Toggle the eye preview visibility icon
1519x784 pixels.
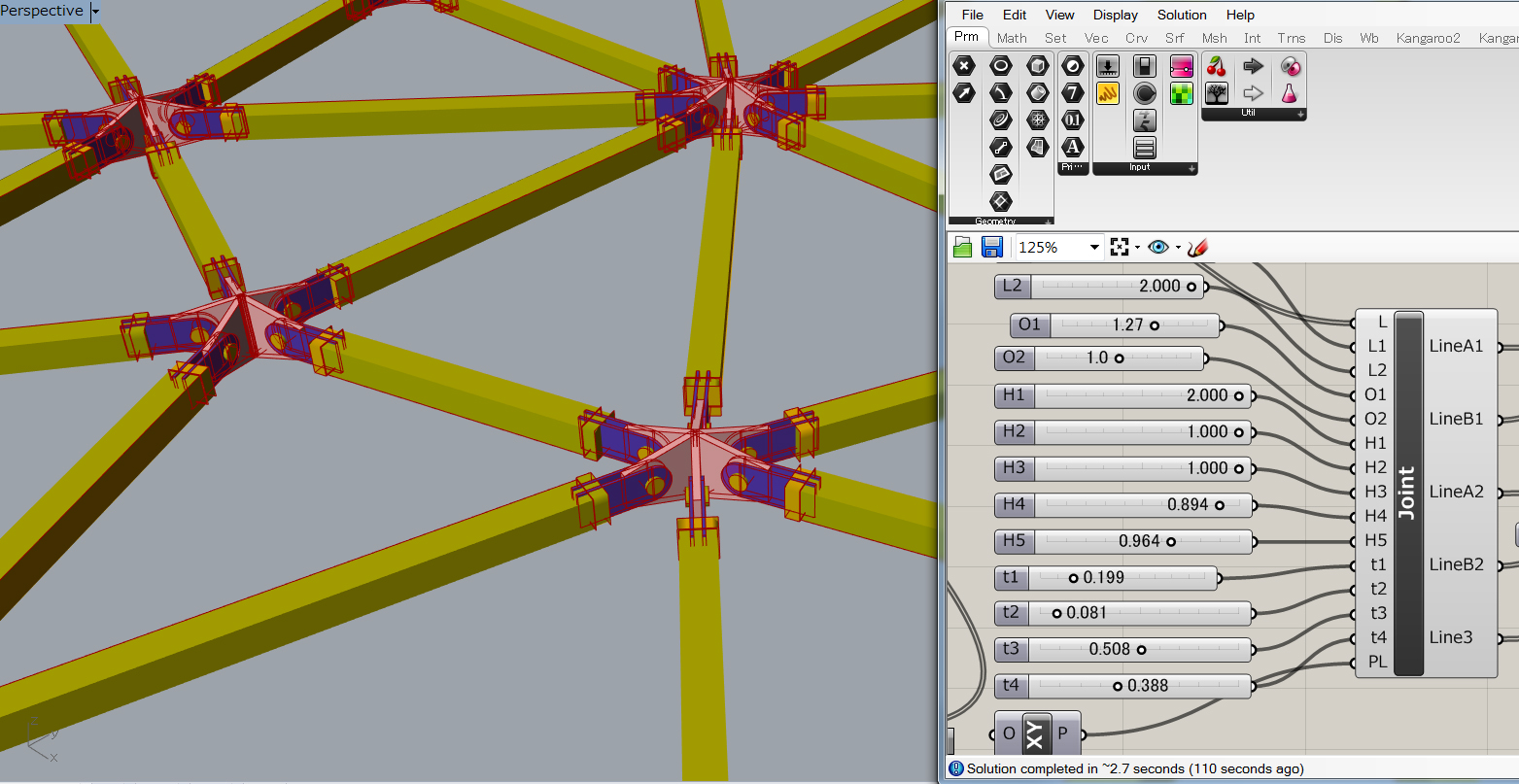click(x=1157, y=247)
